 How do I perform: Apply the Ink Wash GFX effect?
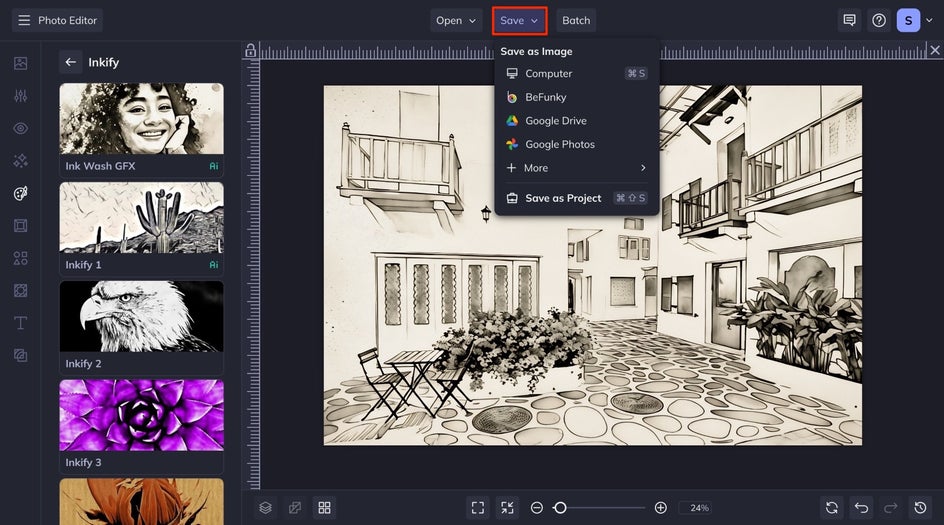[141, 129]
